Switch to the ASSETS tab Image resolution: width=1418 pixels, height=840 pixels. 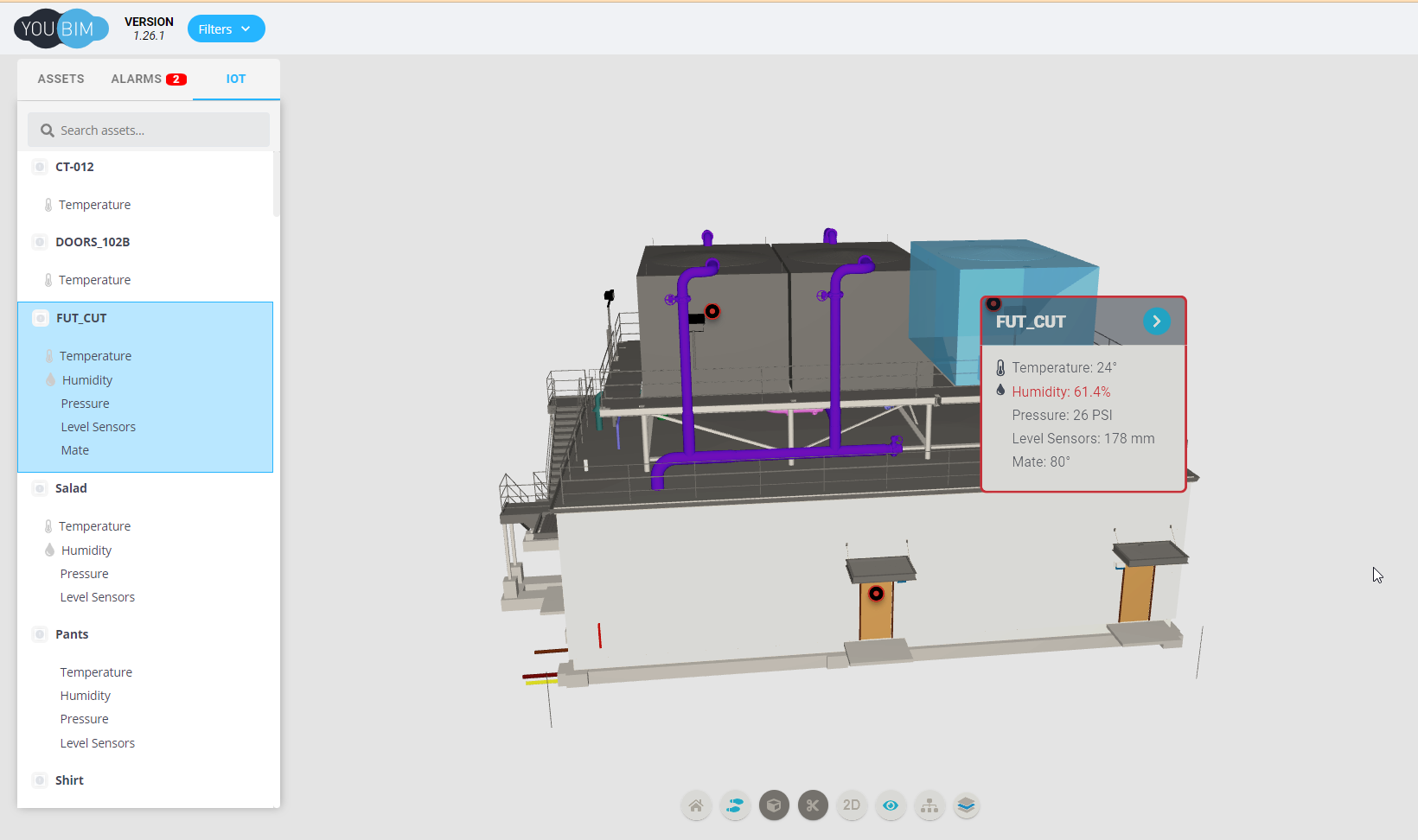[61, 79]
